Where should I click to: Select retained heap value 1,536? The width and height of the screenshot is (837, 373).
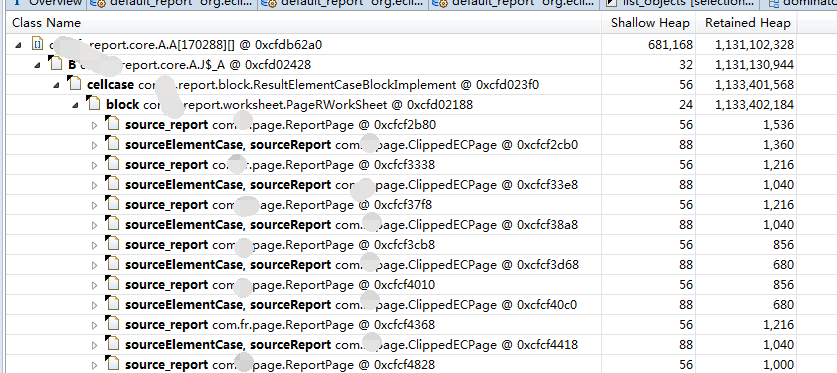coord(779,125)
